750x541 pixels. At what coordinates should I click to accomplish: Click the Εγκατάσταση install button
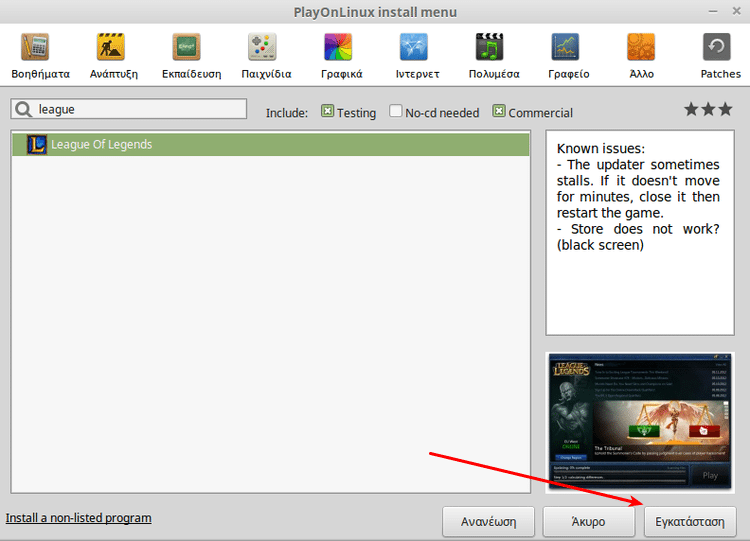pyautogui.click(x=690, y=521)
